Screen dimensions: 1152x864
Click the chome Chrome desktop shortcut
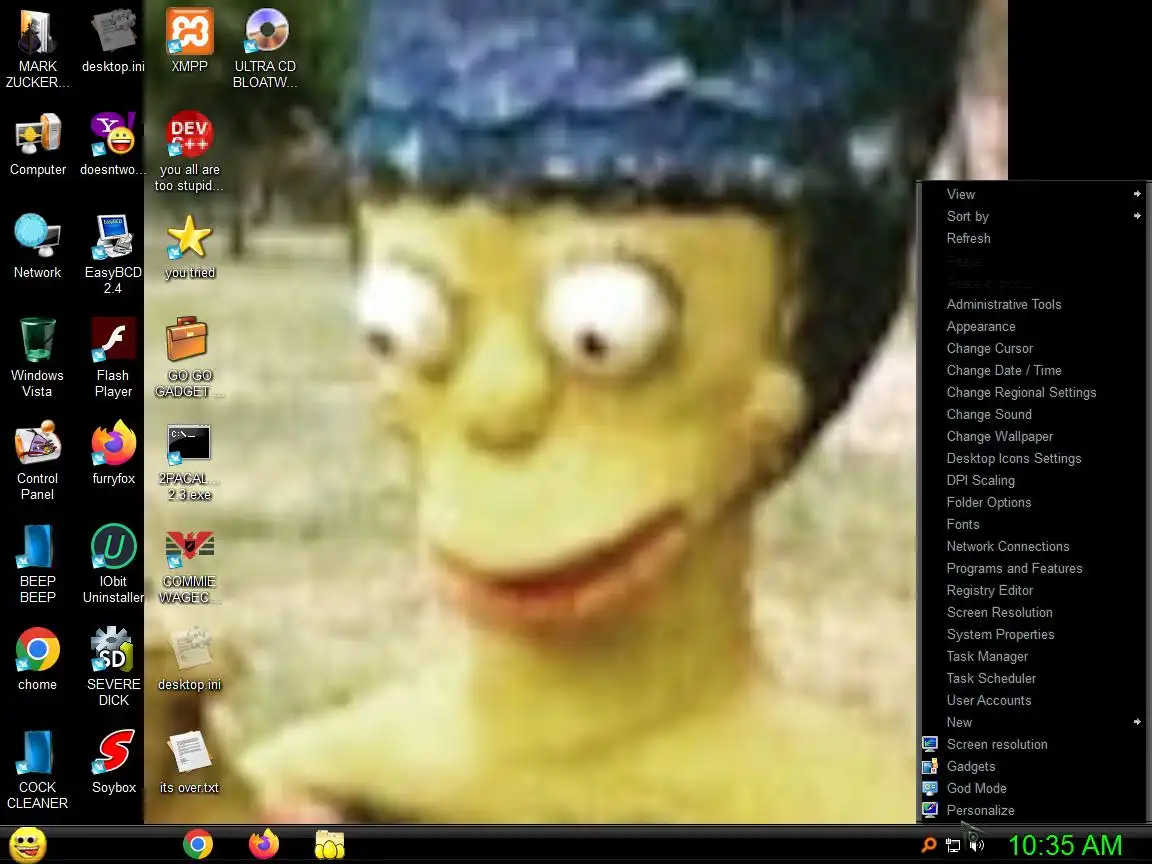point(37,658)
